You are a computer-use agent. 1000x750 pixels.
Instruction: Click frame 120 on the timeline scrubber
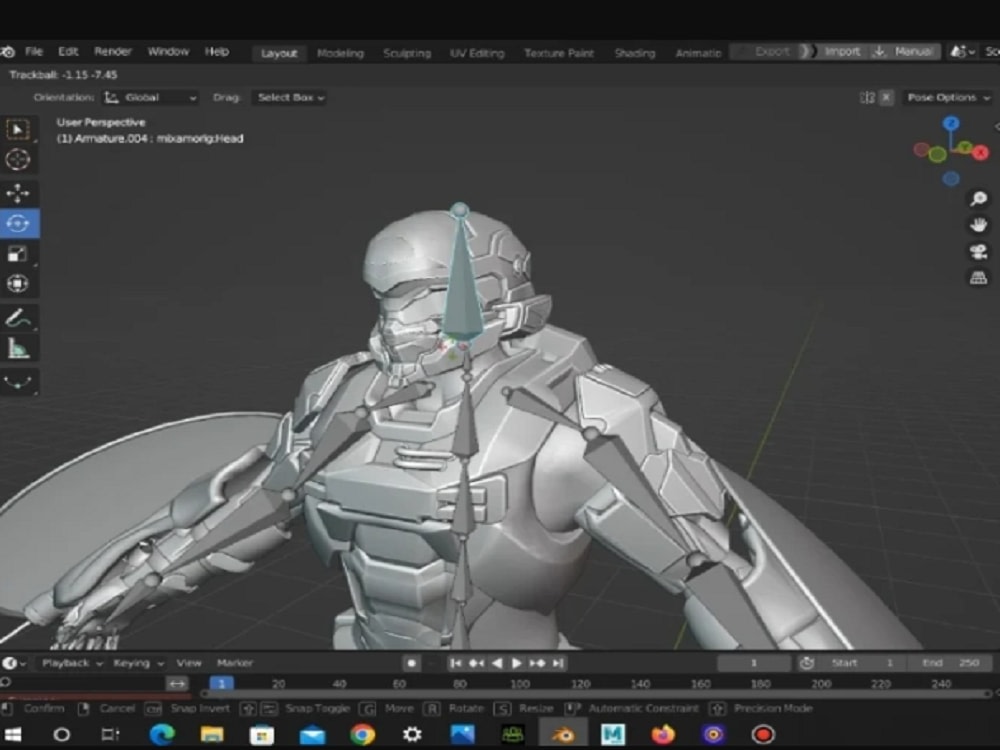point(582,683)
